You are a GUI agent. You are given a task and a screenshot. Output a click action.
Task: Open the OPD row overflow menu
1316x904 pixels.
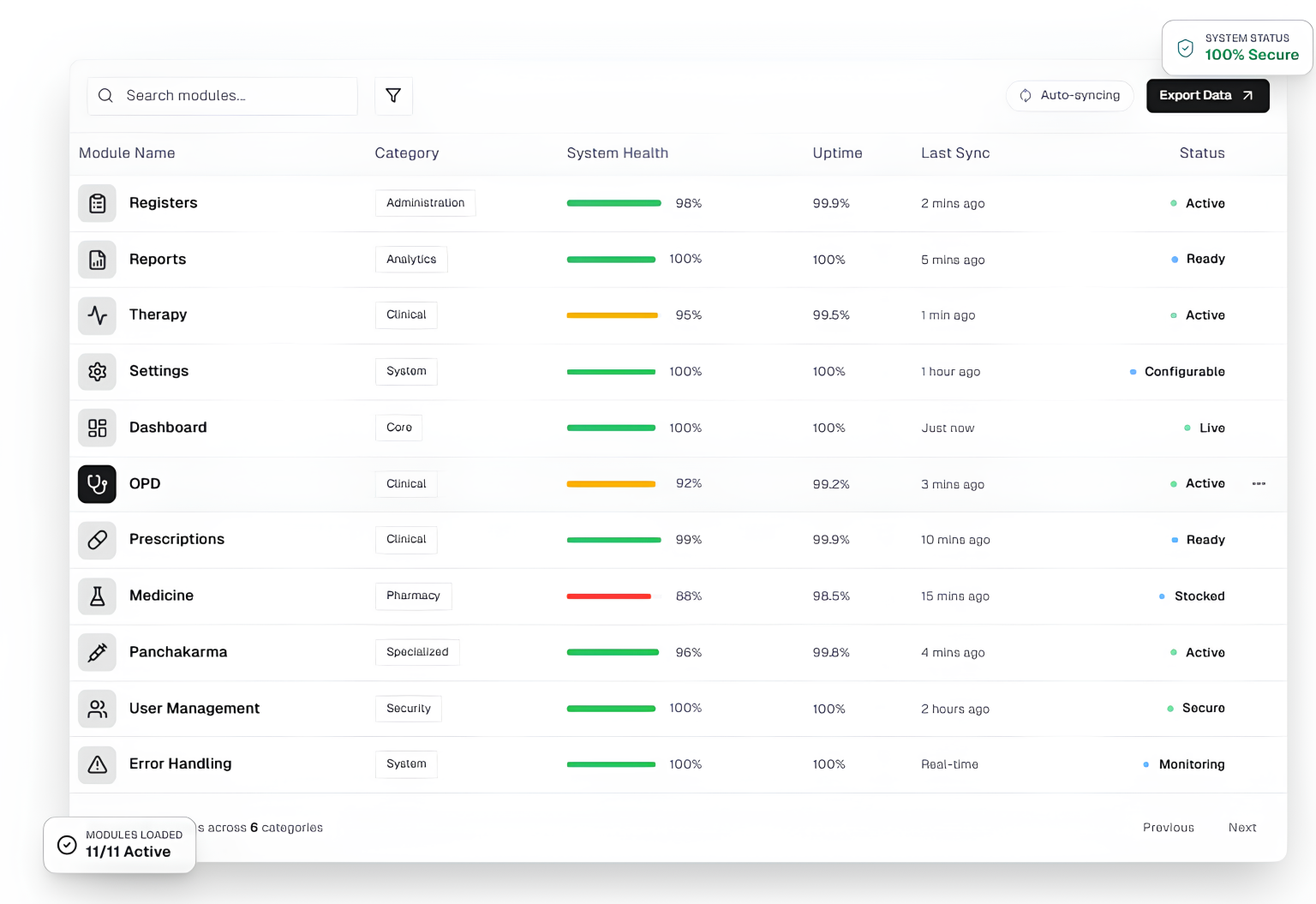click(x=1258, y=484)
